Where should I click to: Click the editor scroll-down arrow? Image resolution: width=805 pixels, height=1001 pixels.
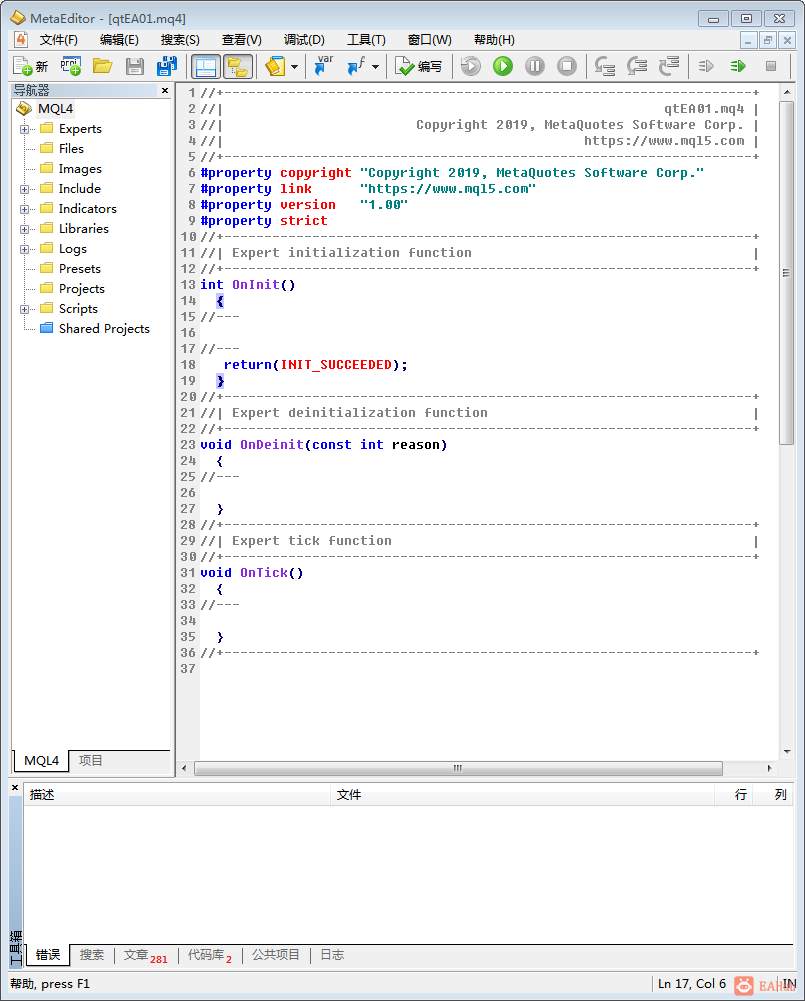[786, 752]
